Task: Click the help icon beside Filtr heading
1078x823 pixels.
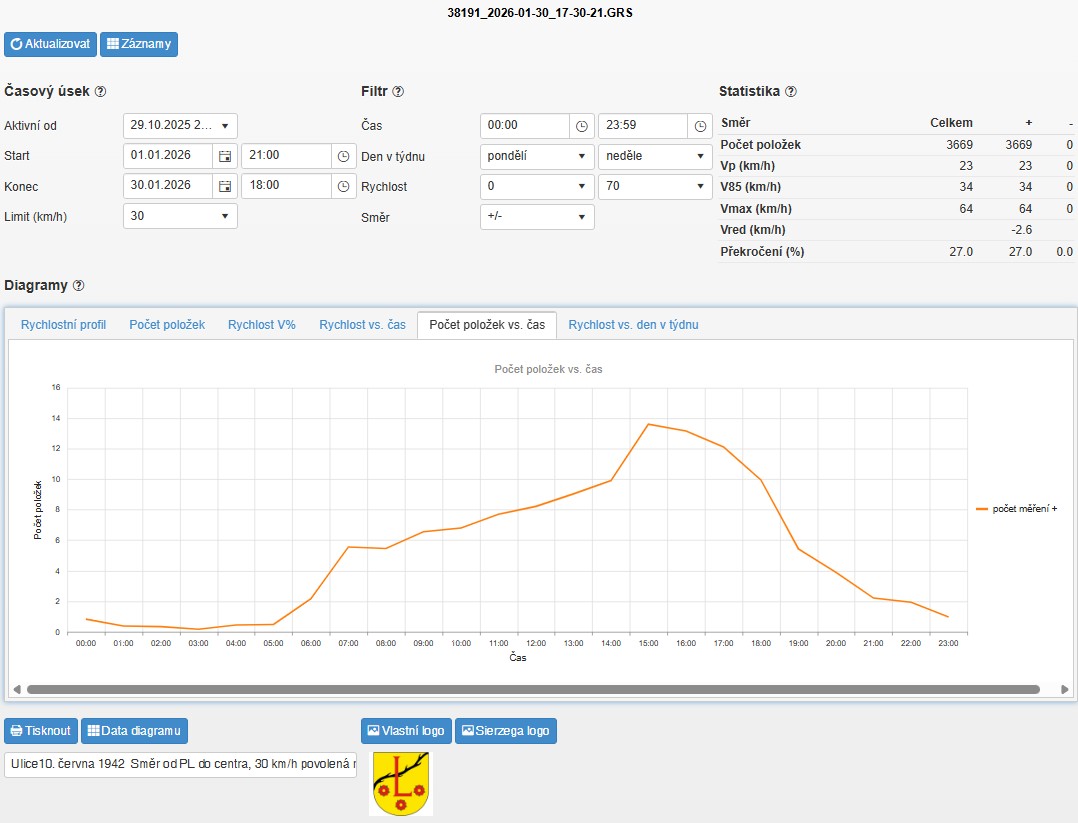Action: (398, 92)
